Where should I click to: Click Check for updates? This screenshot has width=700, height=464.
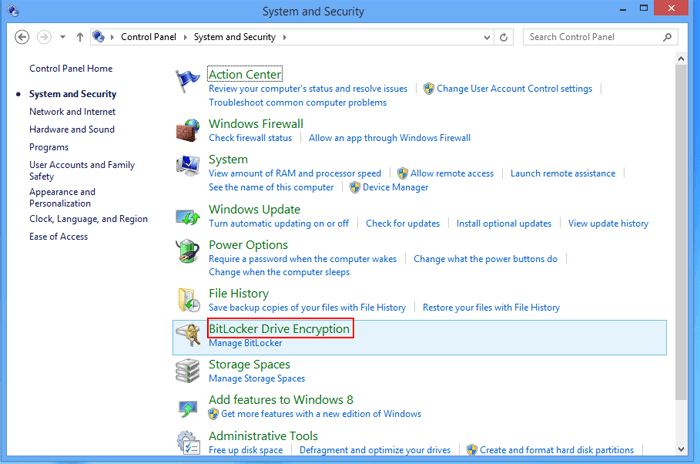point(403,224)
